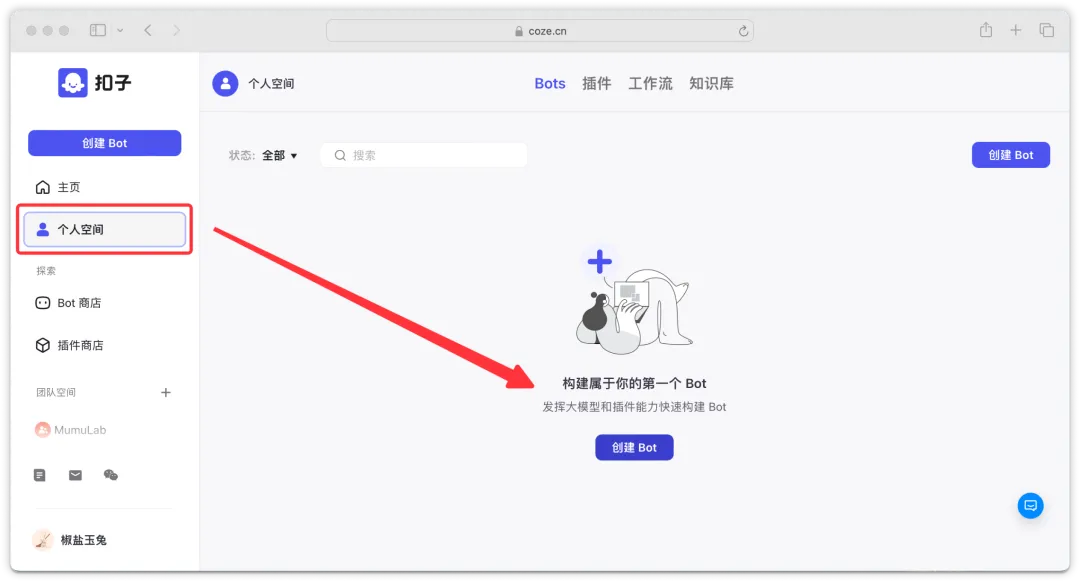1080x582 pixels.
Task: Show Safari tab overview
Action: [1047, 30]
